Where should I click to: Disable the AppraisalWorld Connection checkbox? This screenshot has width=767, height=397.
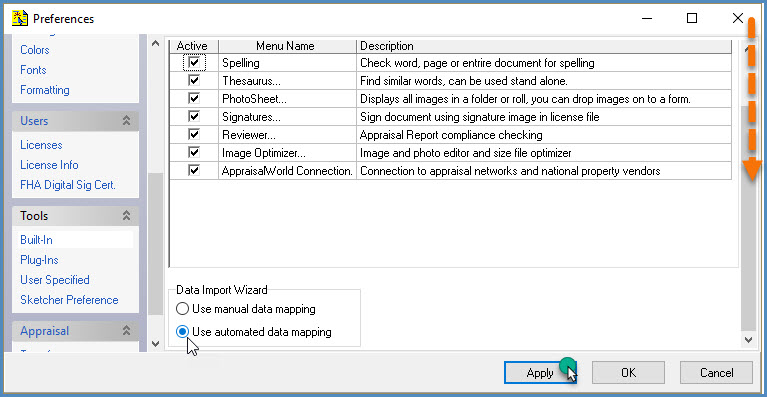(194, 171)
